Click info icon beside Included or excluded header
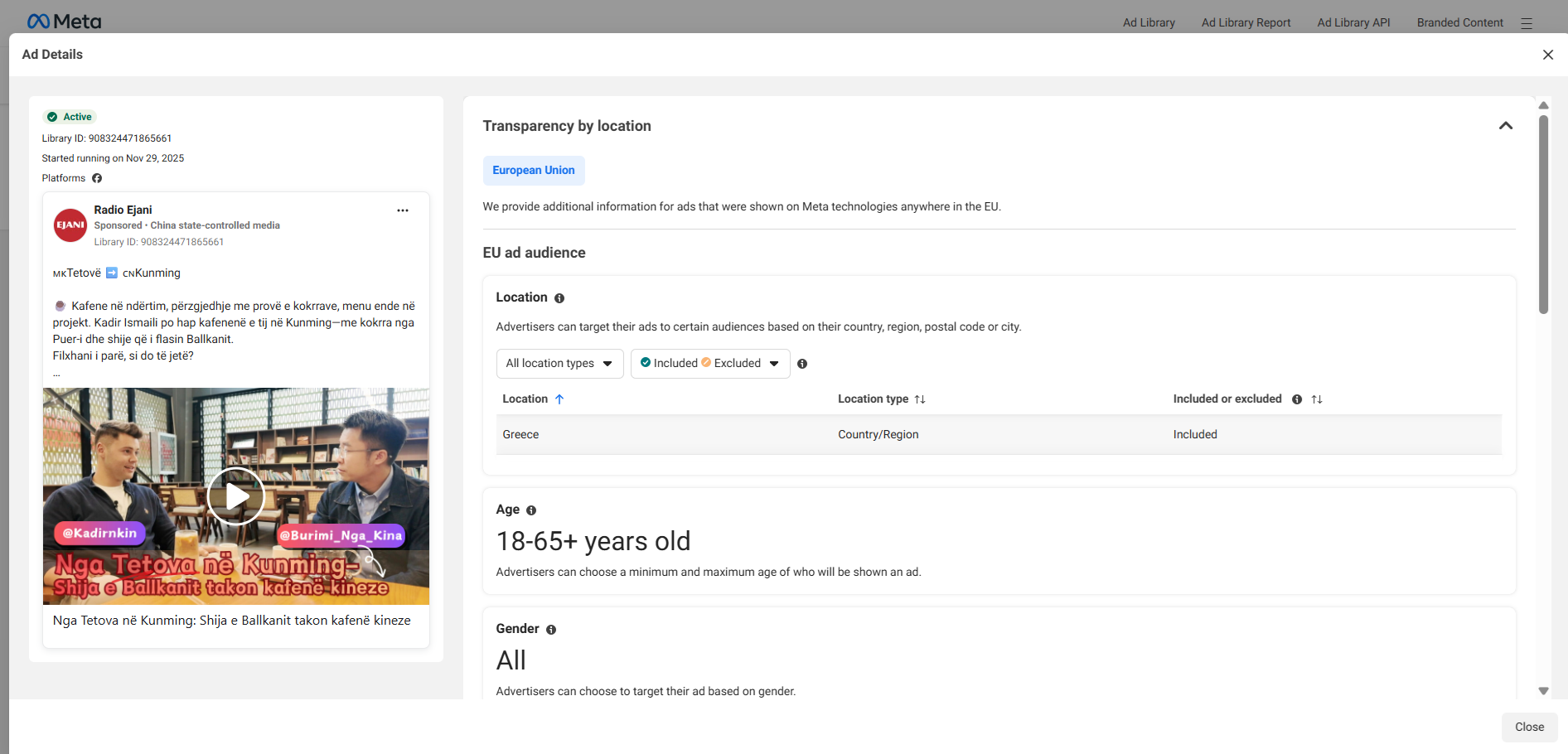 (x=1297, y=399)
